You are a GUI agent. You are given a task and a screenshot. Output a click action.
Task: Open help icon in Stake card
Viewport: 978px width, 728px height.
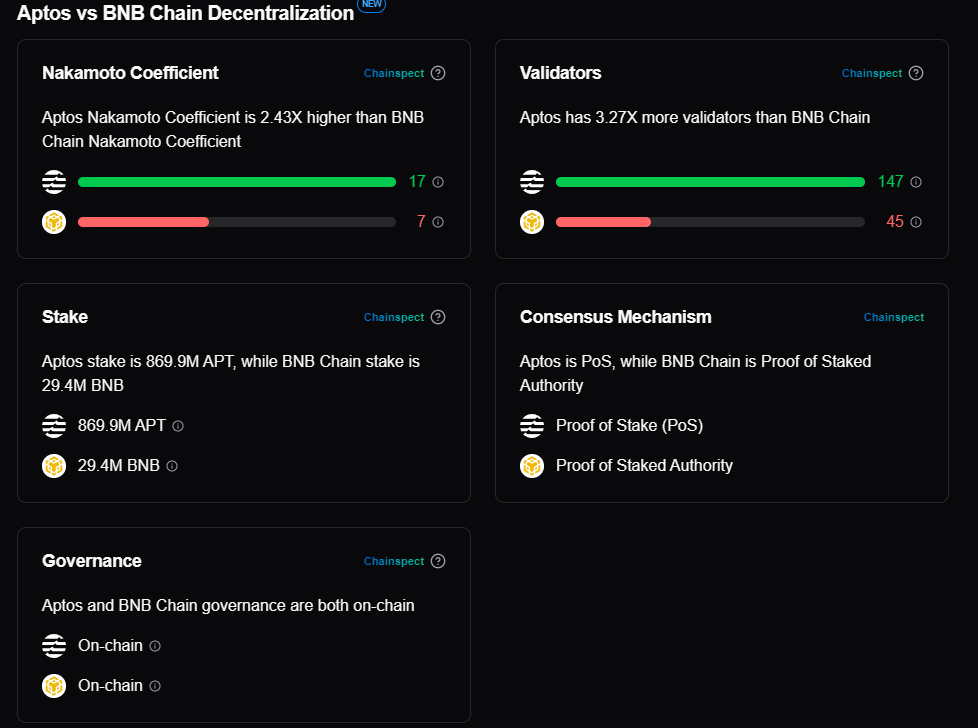[438, 317]
